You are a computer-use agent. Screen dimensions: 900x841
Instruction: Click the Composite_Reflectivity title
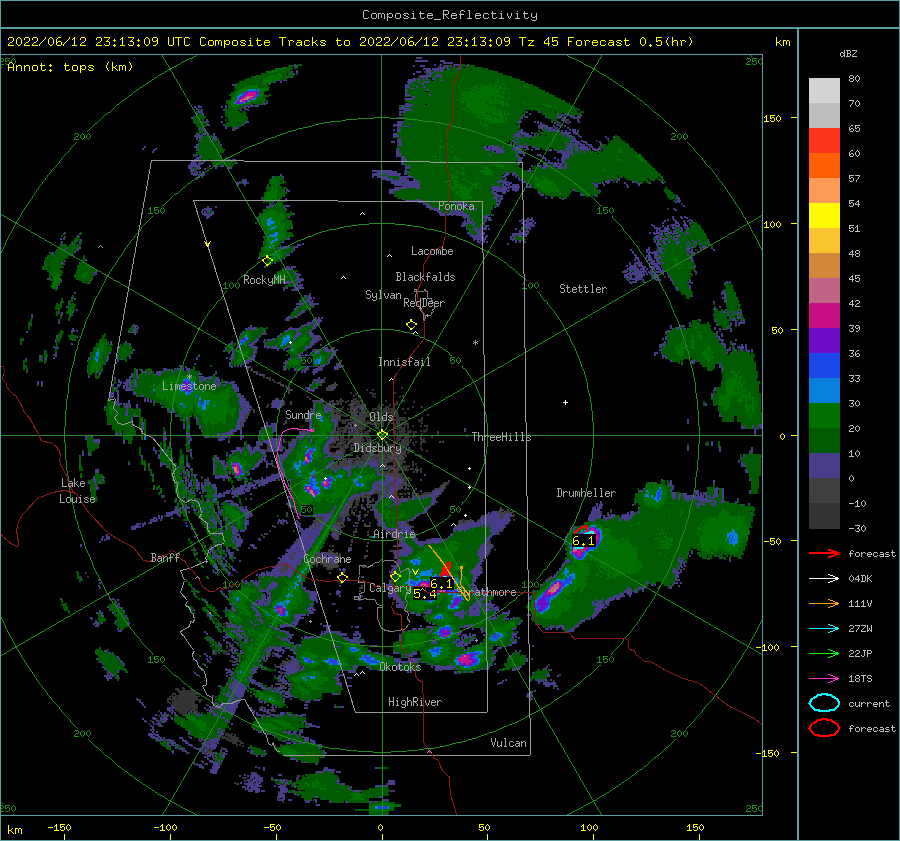[x=449, y=15]
